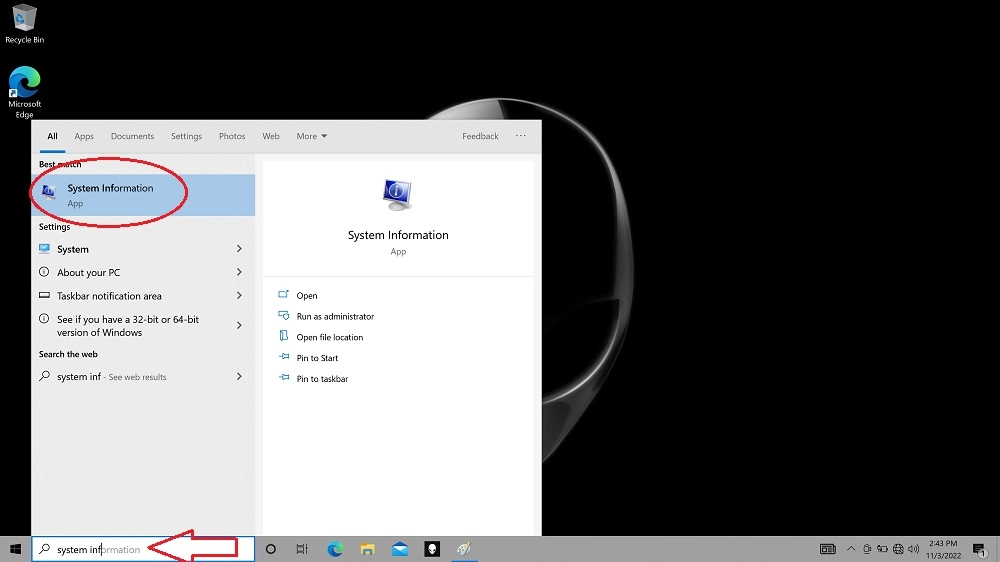Viewport: 1000px width, 562px height.
Task: Click the large System Information preview icon
Action: click(x=397, y=195)
